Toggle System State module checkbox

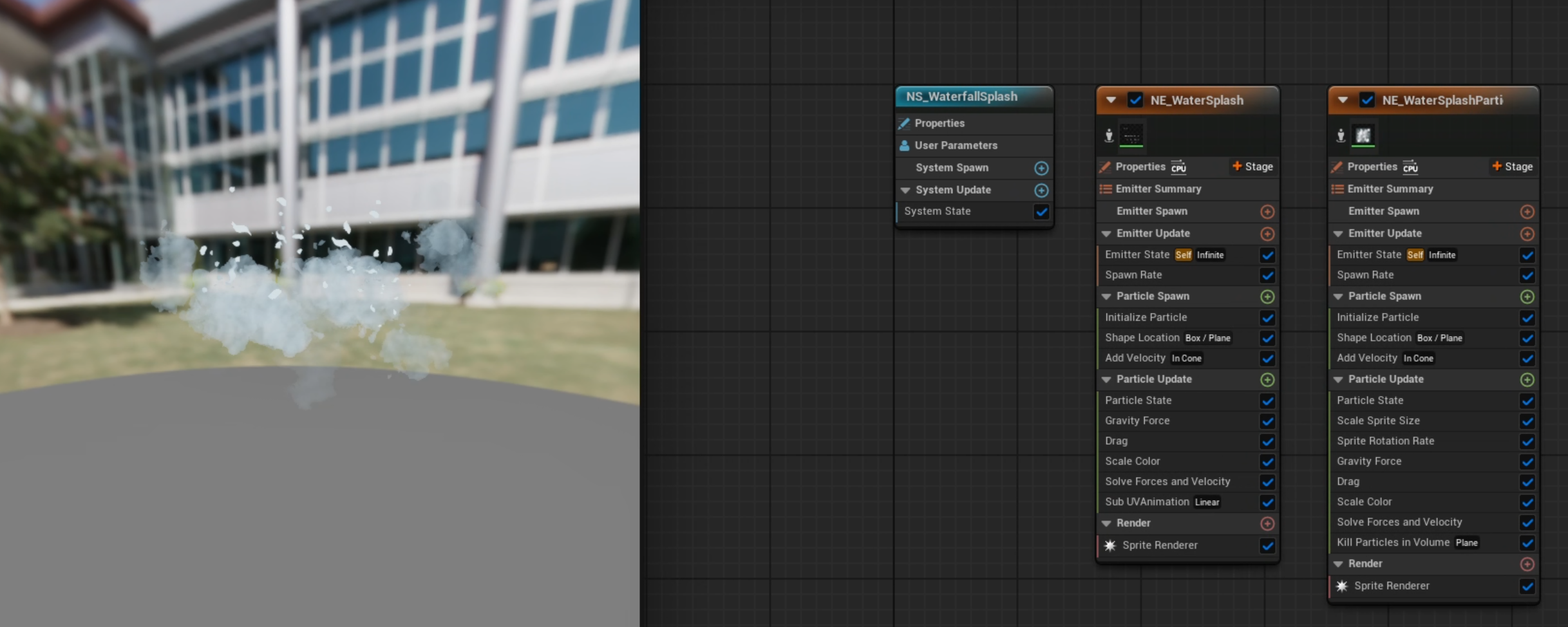1041,212
